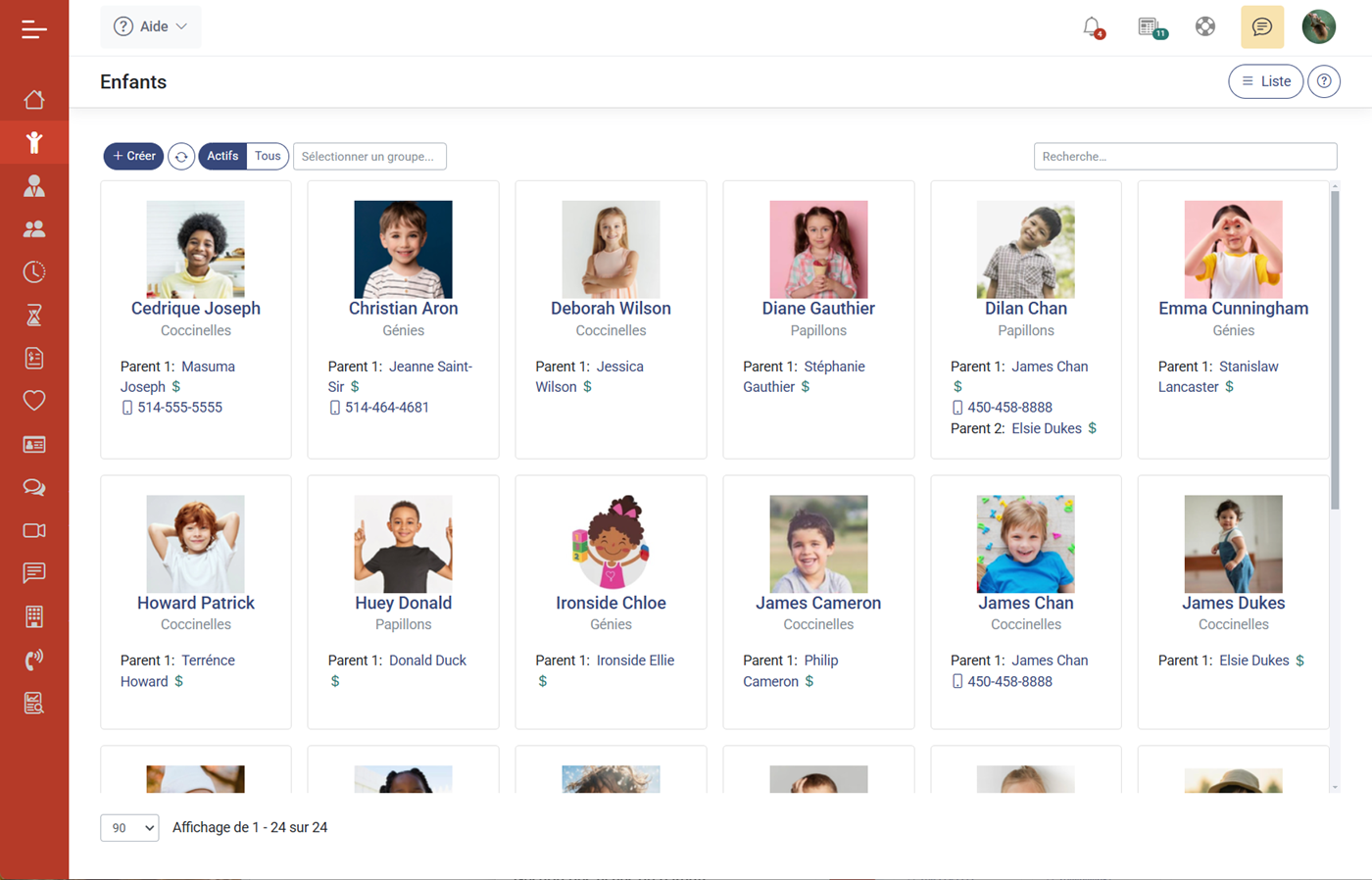Open the Enfants (children) section icon

pyautogui.click(x=34, y=142)
